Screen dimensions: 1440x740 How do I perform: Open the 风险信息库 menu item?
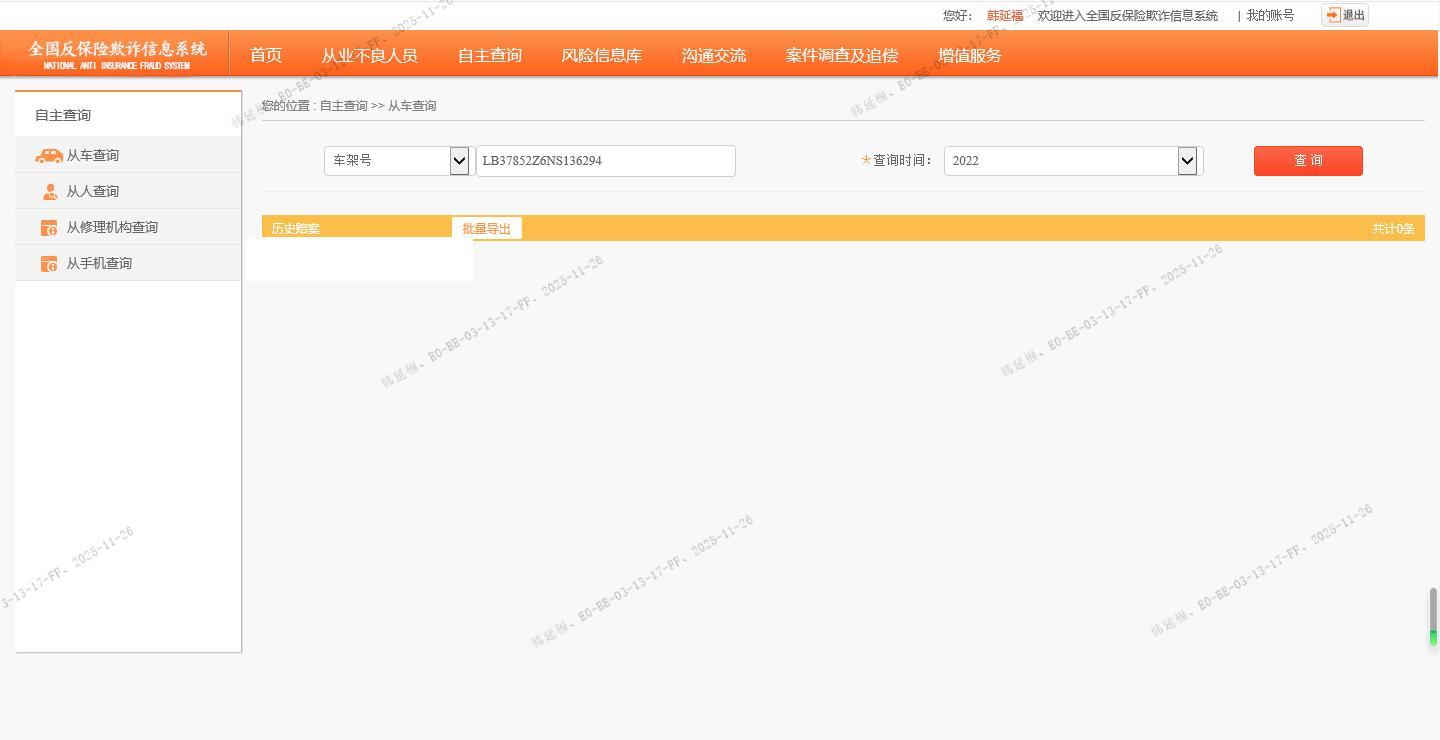click(x=601, y=56)
